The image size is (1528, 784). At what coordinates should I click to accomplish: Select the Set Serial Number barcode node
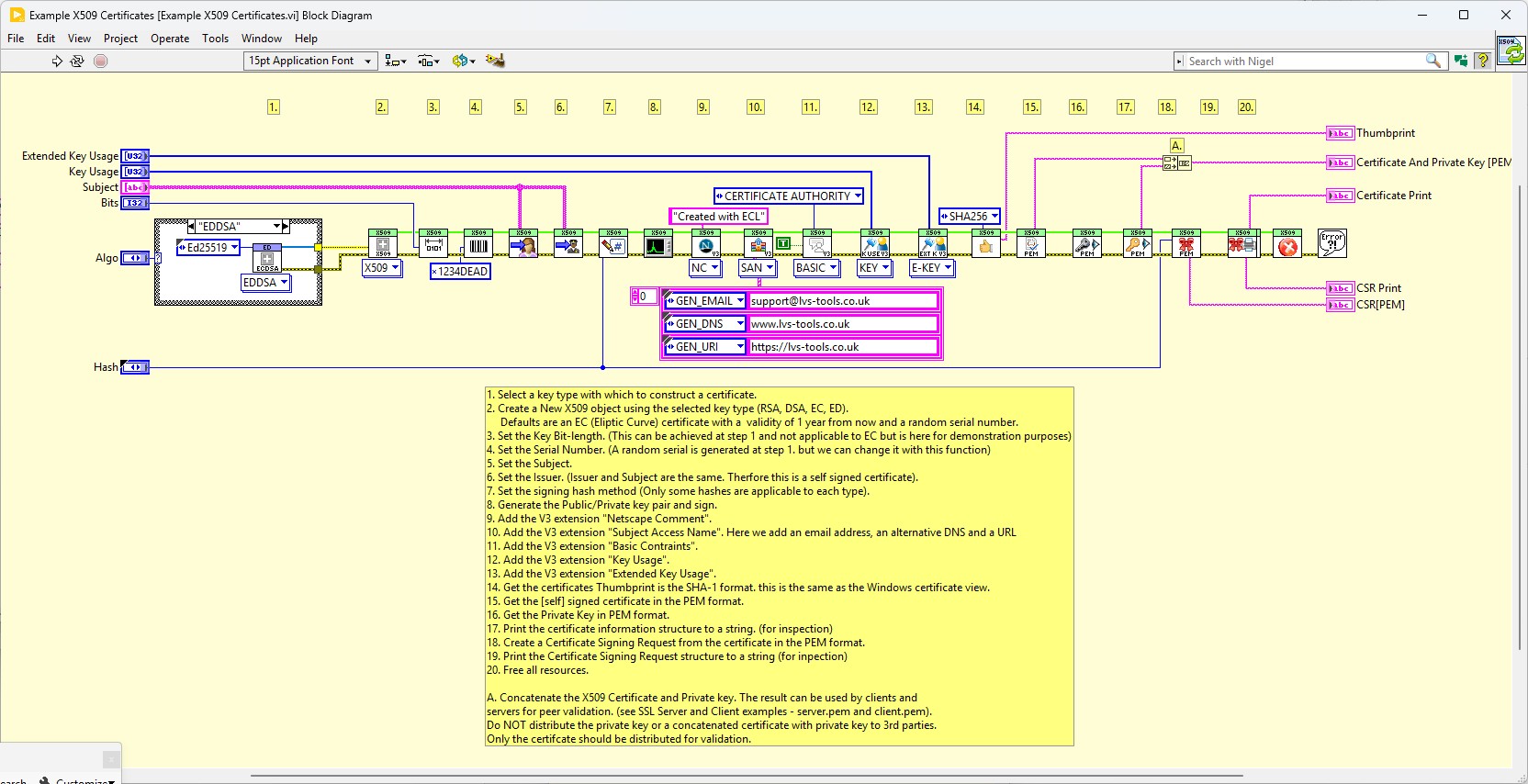click(478, 243)
